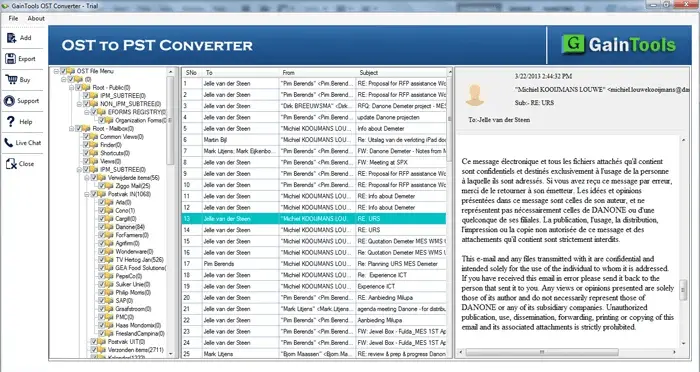Screen dimensions: 700x372
Task: Click the Graafstroom(0) folder icon
Action: [109, 309]
